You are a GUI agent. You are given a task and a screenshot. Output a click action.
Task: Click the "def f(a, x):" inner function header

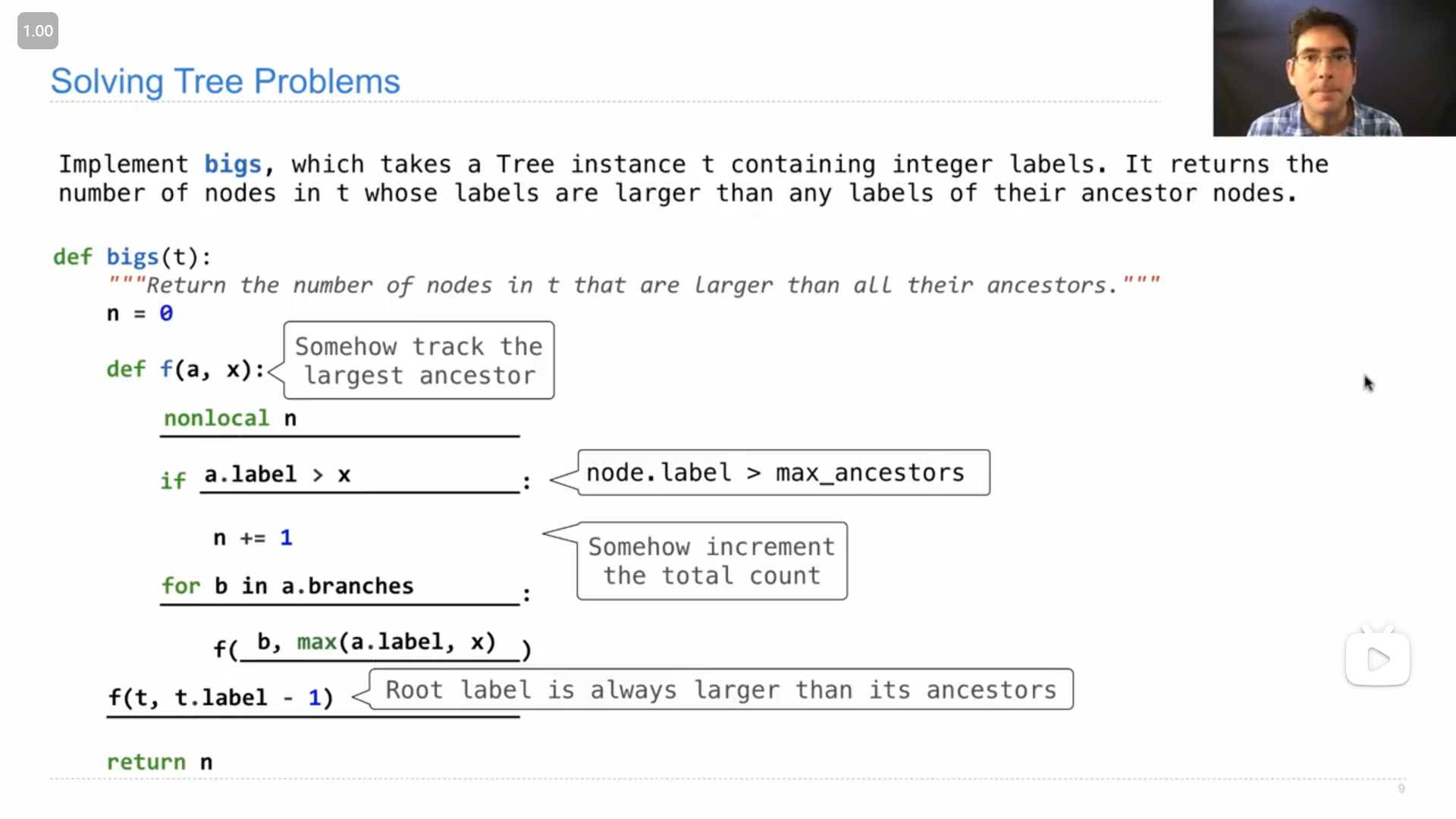pyautogui.click(x=186, y=369)
